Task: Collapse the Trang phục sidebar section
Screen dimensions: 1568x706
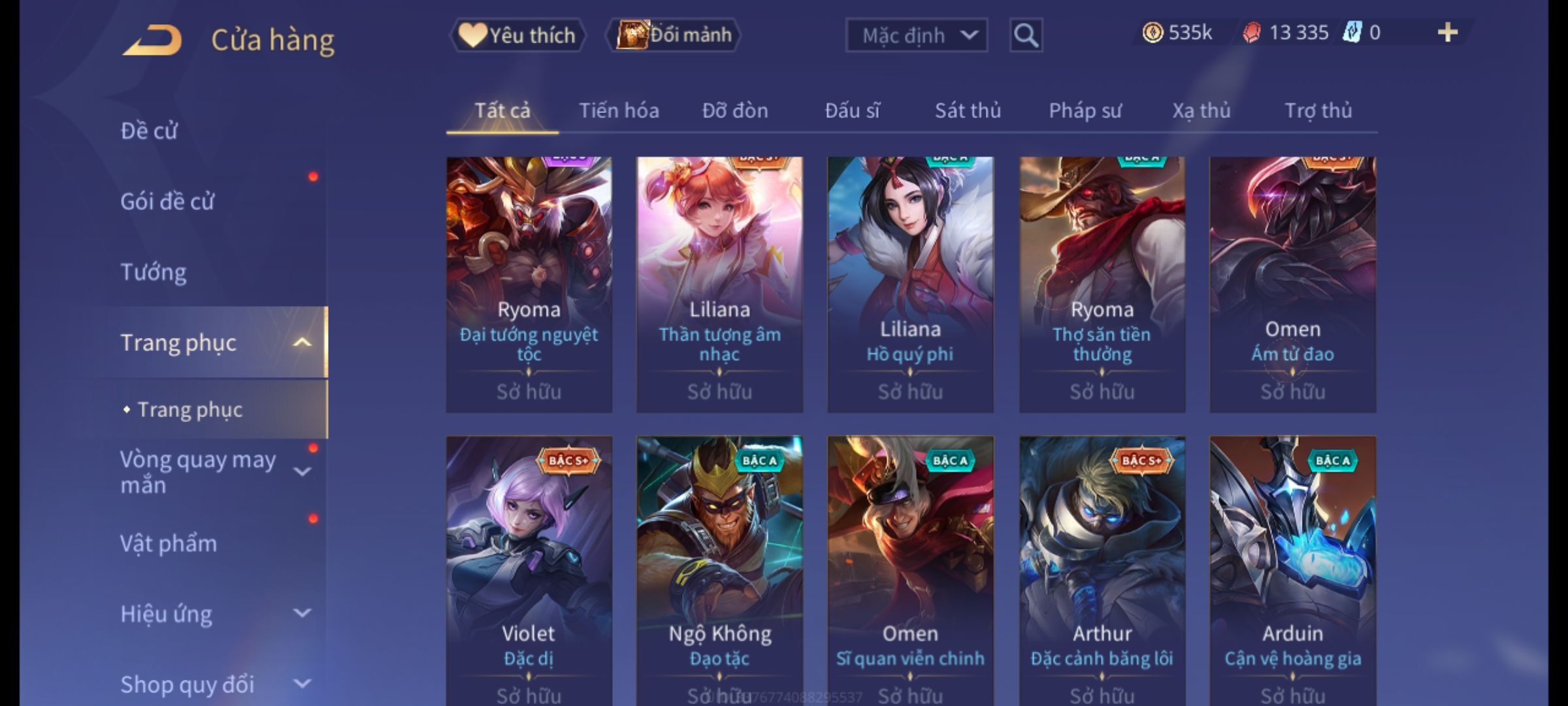Action: (x=302, y=343)
